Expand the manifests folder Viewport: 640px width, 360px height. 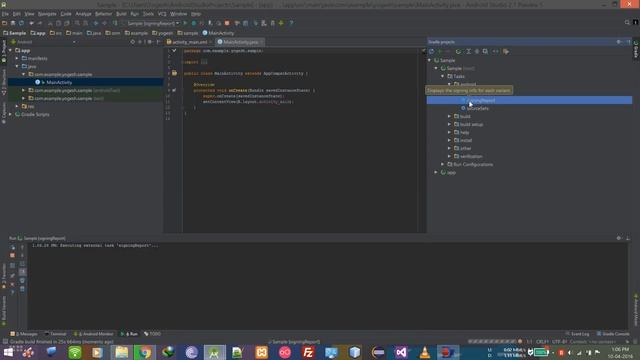(17, 58)
